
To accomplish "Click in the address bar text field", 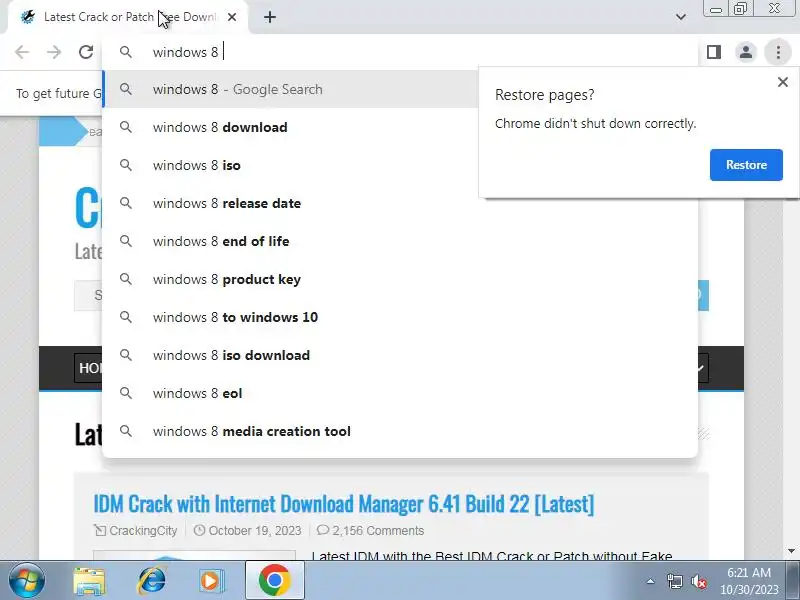I will click(x=398, y=52).
